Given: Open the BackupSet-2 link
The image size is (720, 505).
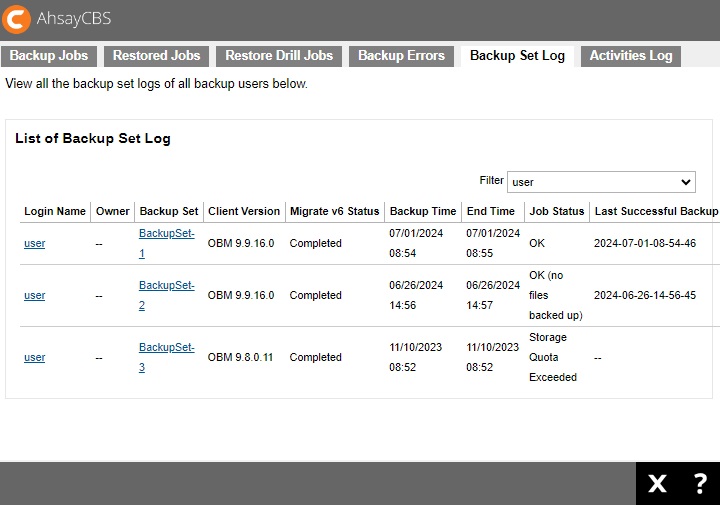Looking at the screenshot, I should [x=167, y=295].
